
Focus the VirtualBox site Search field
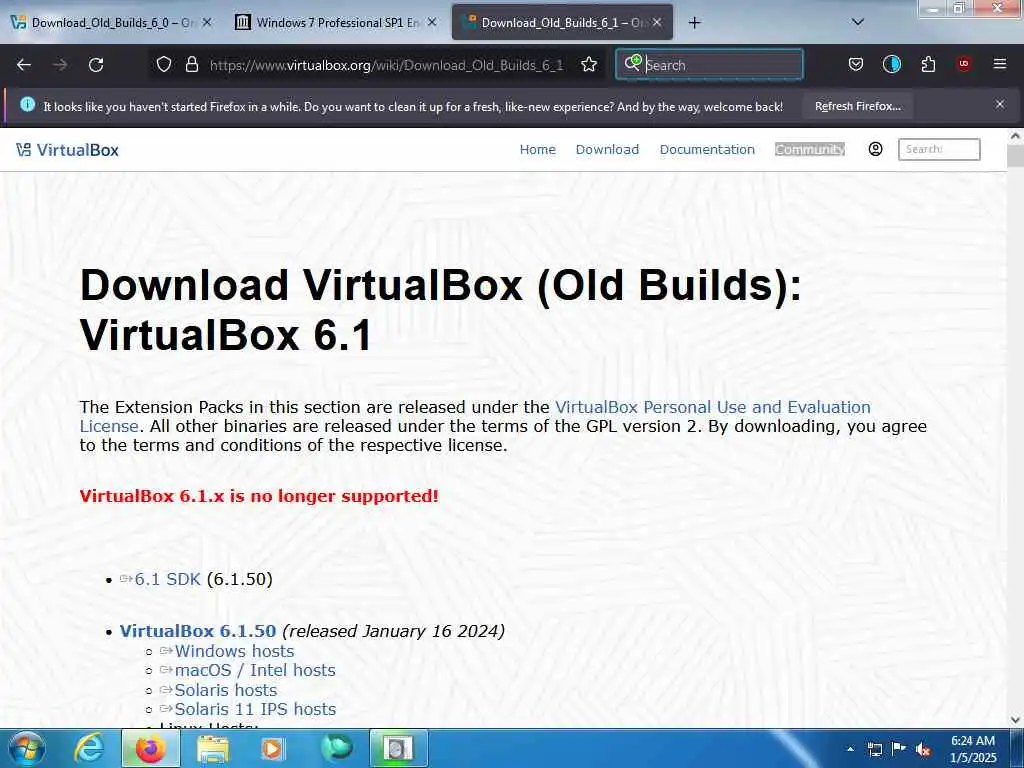tap(939, 149)
